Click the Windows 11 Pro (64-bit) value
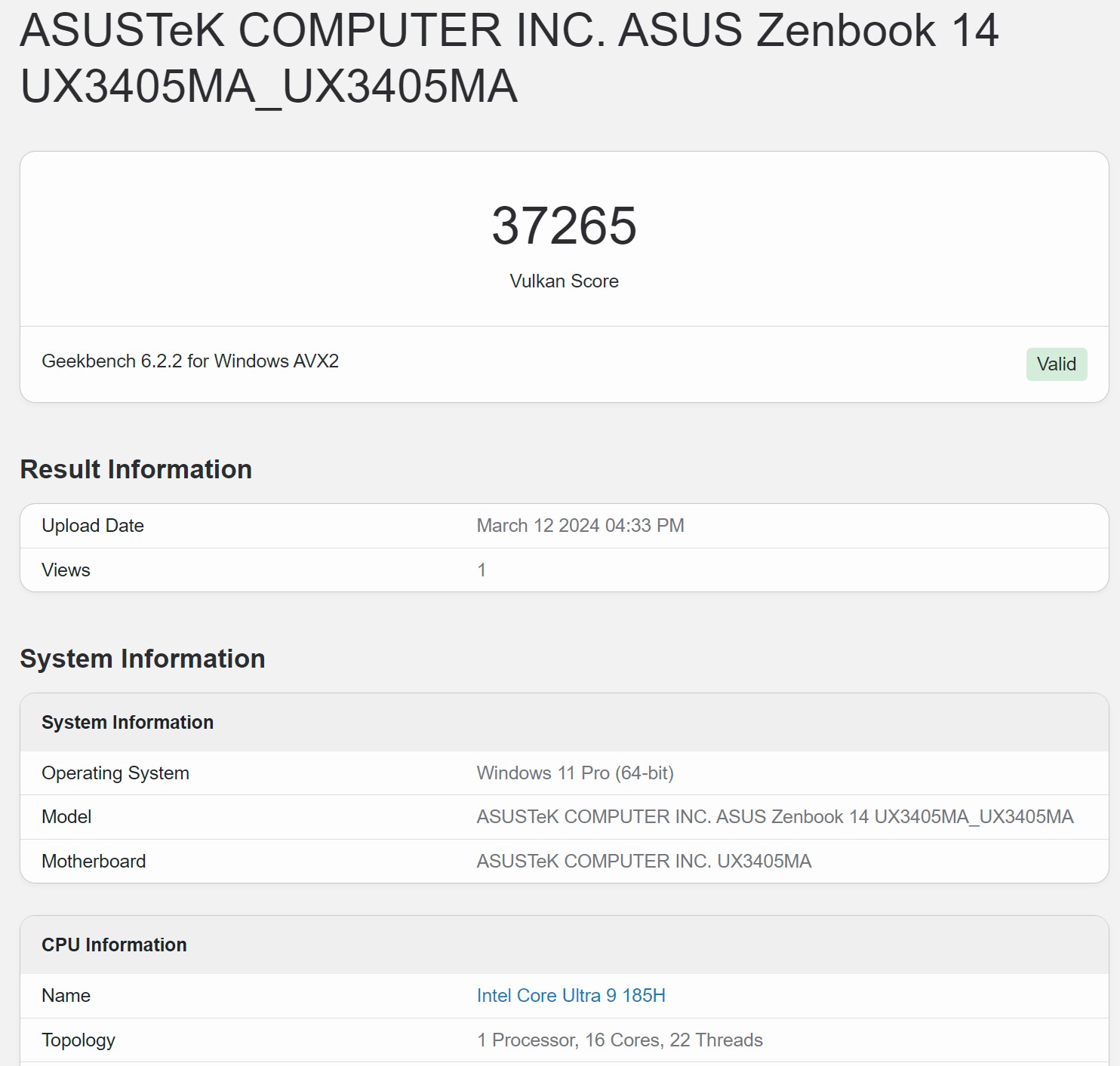The width and height of the screenshot is (1120, 1066). point(574,773)
